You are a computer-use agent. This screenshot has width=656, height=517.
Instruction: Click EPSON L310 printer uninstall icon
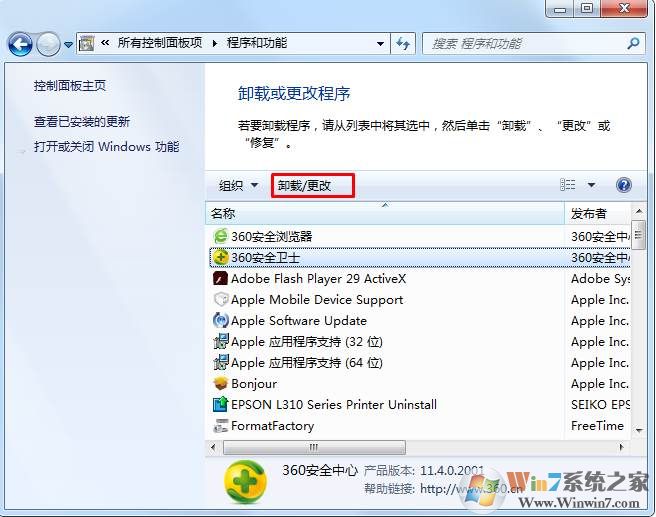(x=220, y=404)
